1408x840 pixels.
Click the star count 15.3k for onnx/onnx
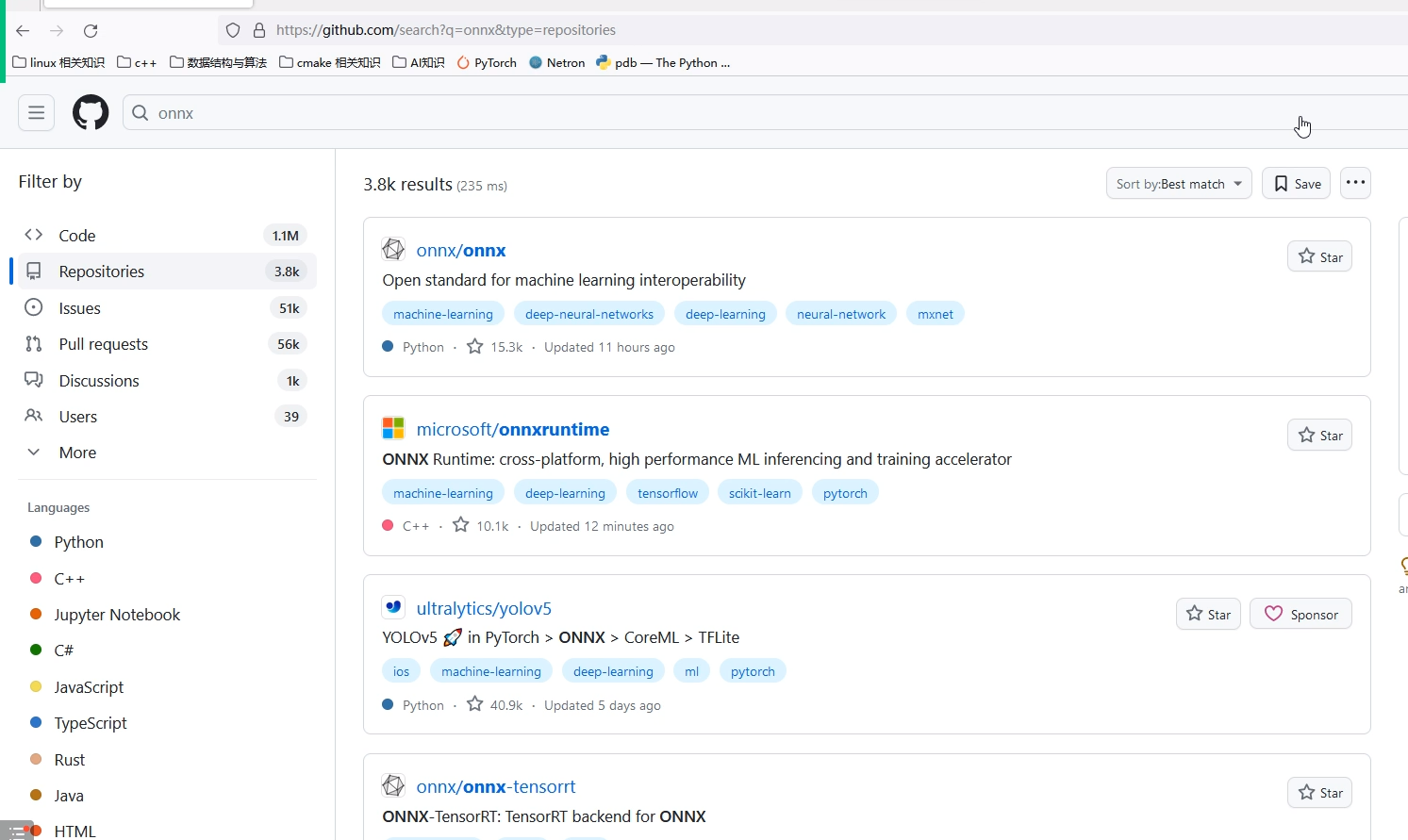coord(495,347)
